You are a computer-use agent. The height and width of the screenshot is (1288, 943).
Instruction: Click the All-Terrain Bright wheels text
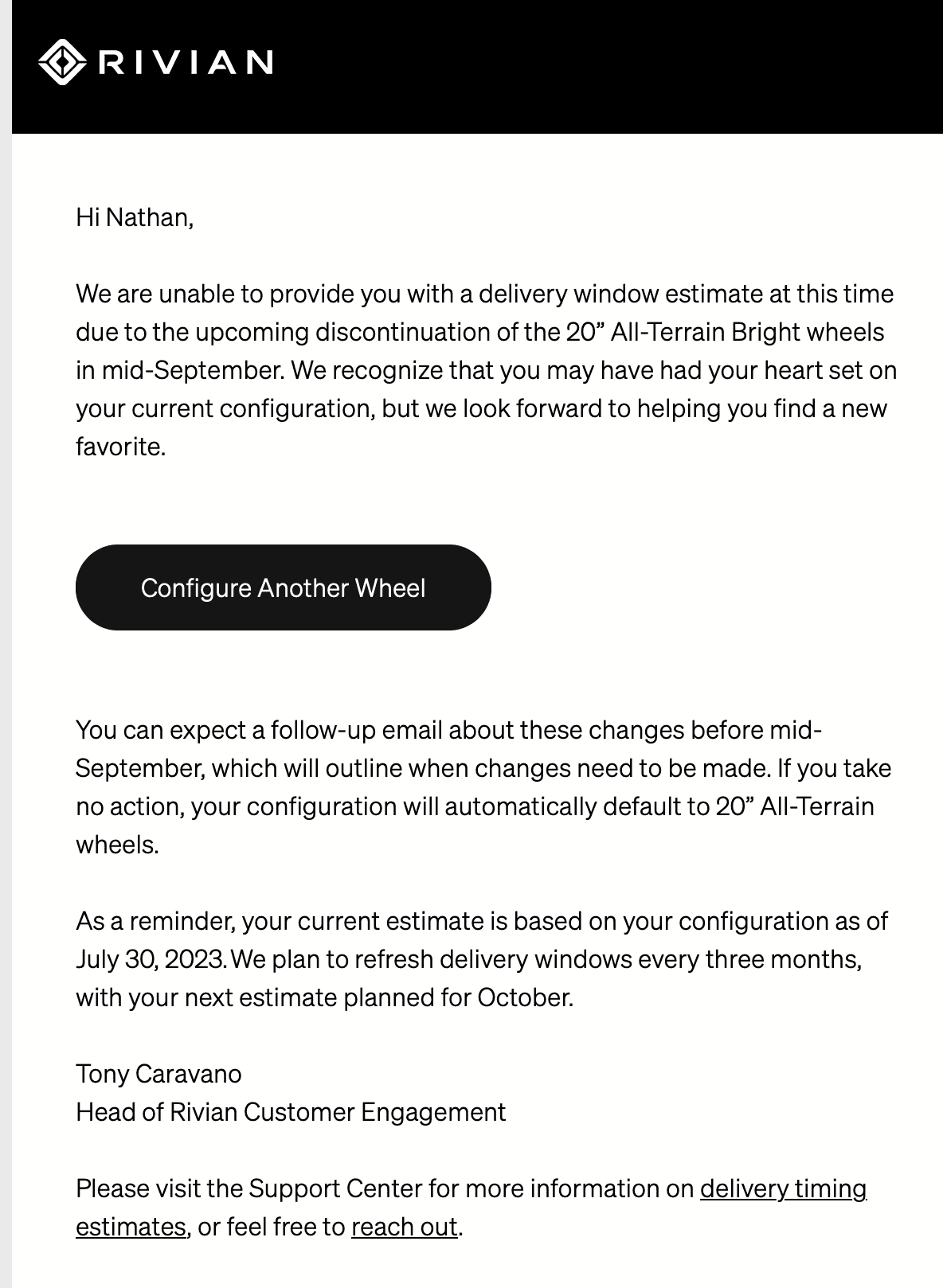point(747,332)
